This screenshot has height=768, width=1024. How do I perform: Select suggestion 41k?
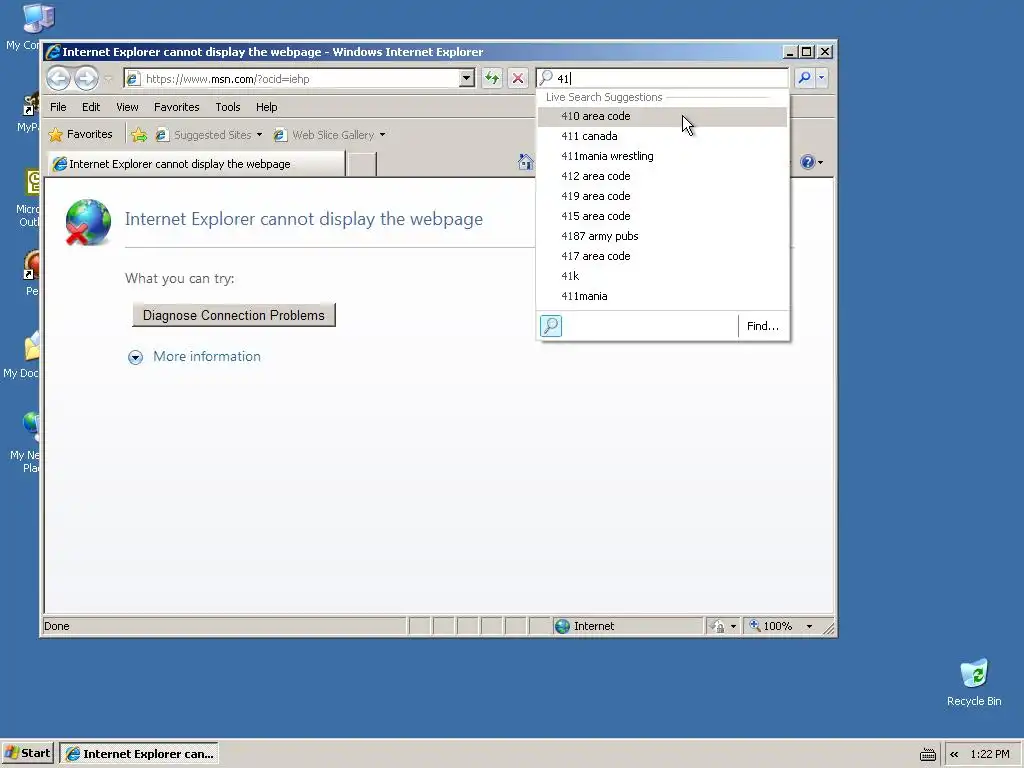pyautogui.click(x=662, y=276)
